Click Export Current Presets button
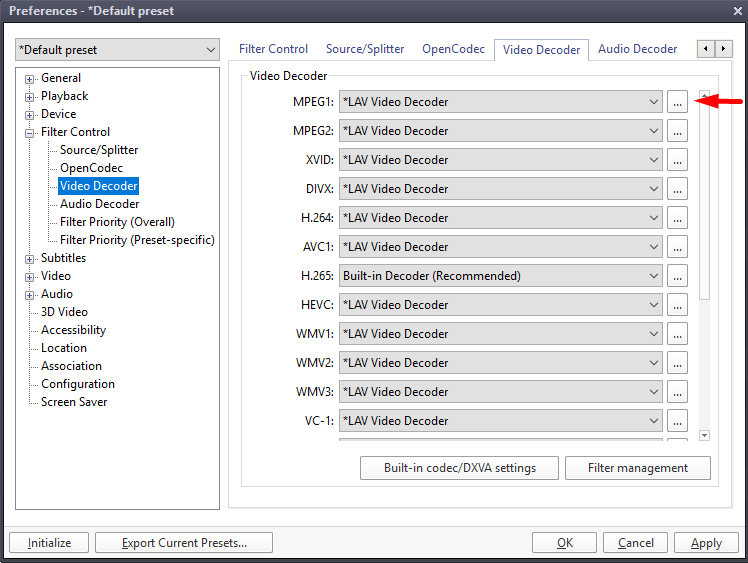The height and width of the screenshot is (563, 748). 184,543
